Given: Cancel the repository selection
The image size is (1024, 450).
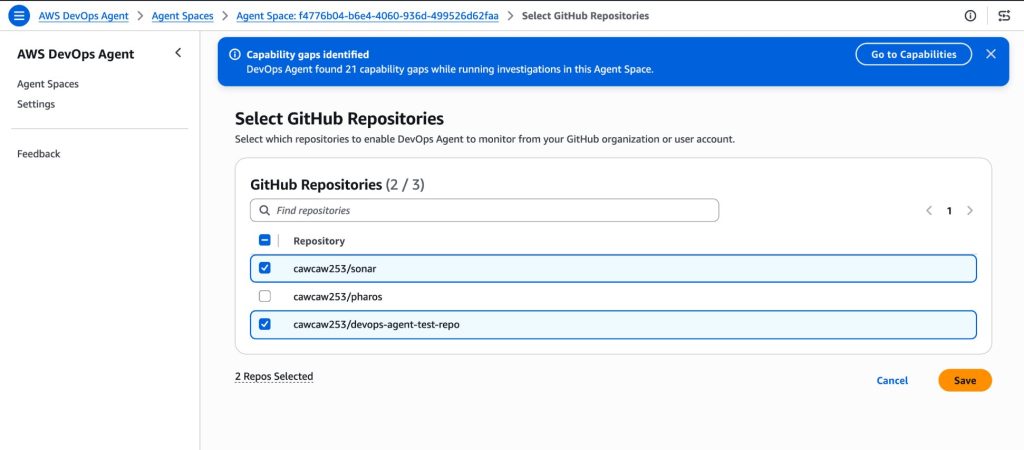Looking at the screenshot, I should click(892, 380).
